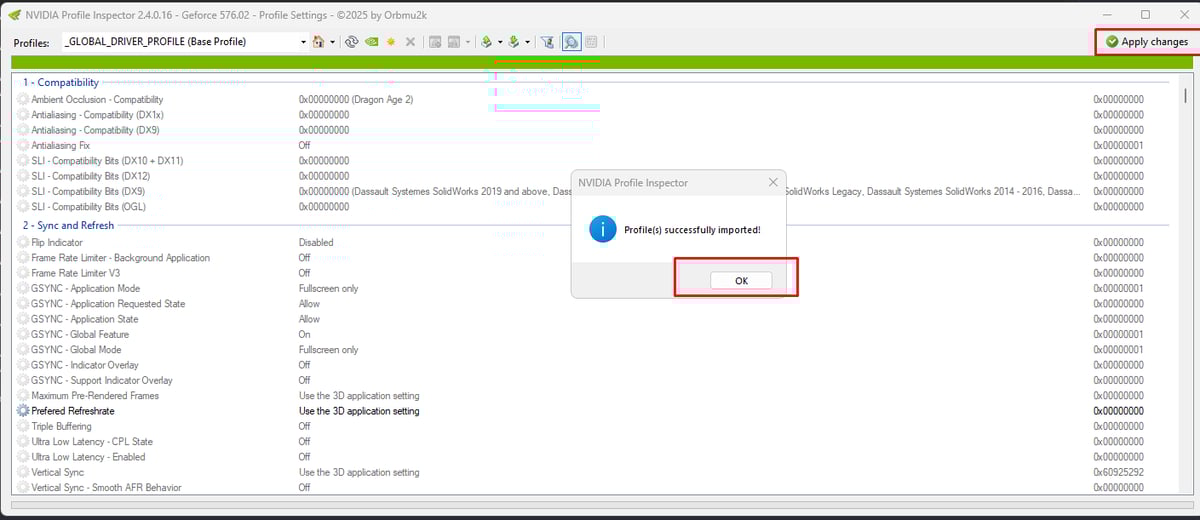Viewport: 1200px width, 520px height.
Task: Open the Profiles combo box
Action: 186,42
